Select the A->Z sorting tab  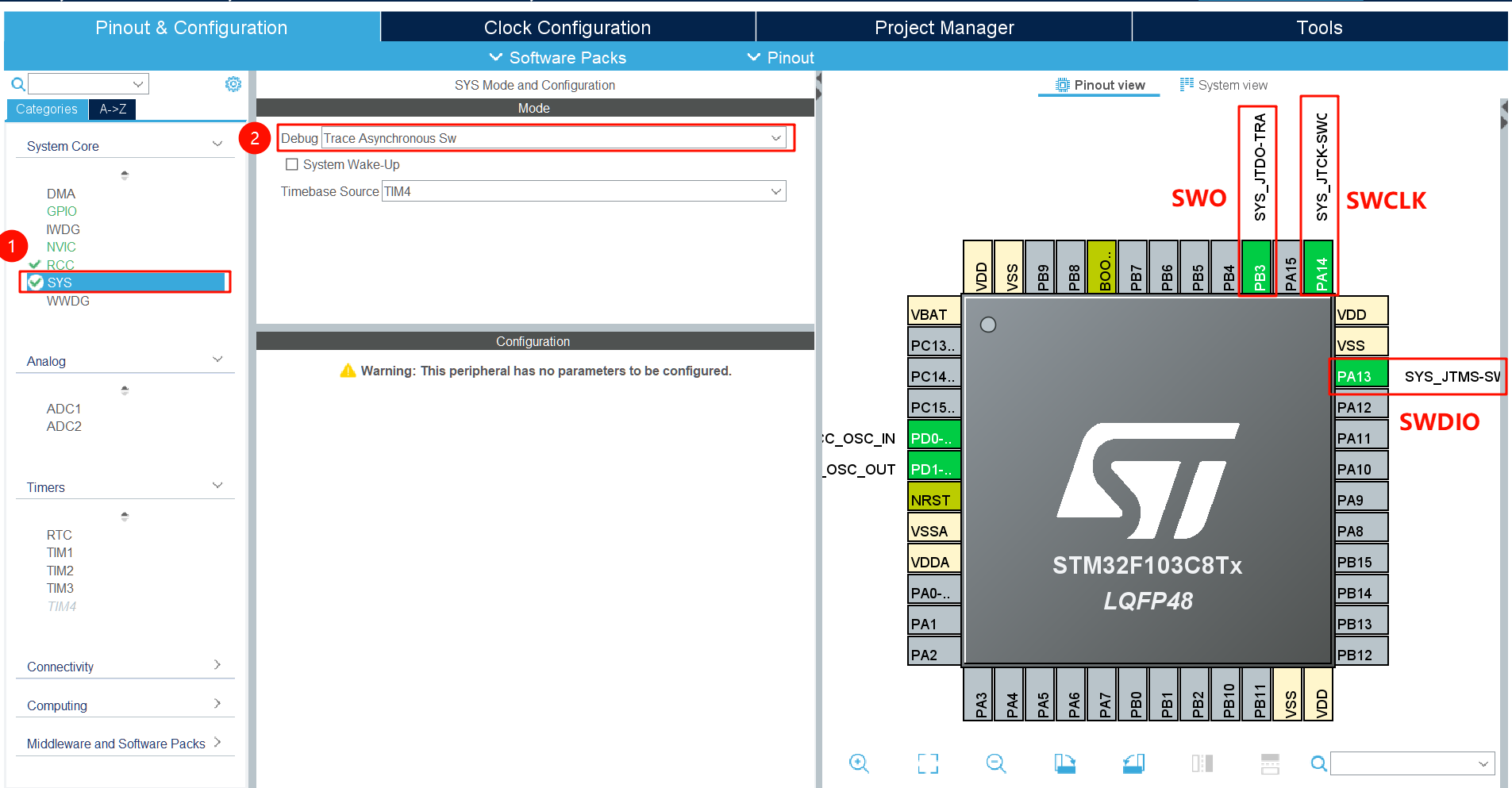pyautogui.click(x=113, y=109)
